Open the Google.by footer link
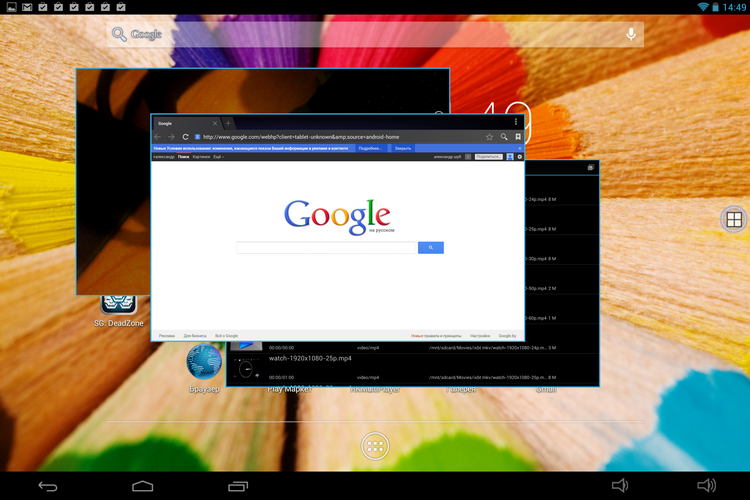Screen dimensions: 750x500 (507, 336)
